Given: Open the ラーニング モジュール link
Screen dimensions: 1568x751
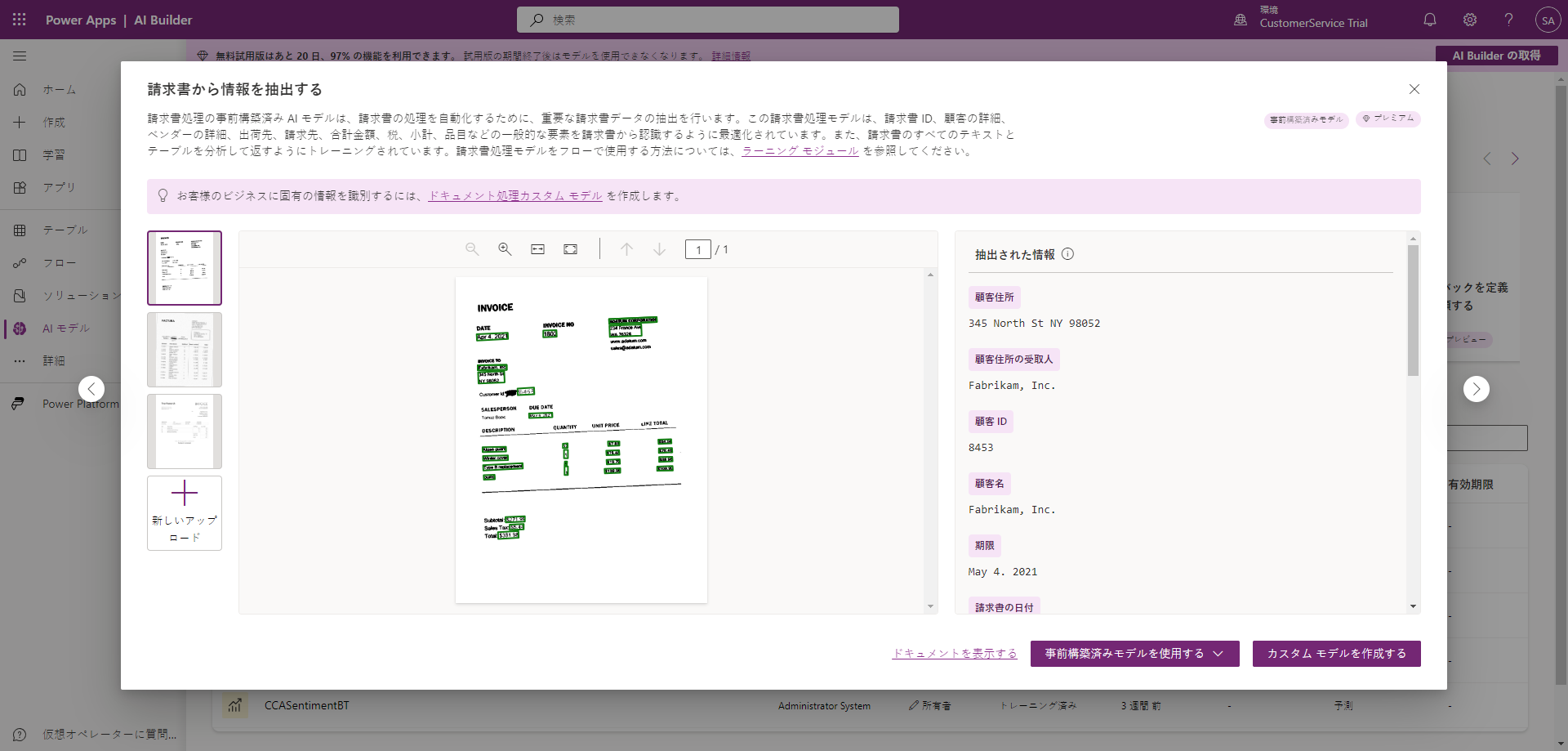Looking at the screenshot, I should click(x=800, y=151).
